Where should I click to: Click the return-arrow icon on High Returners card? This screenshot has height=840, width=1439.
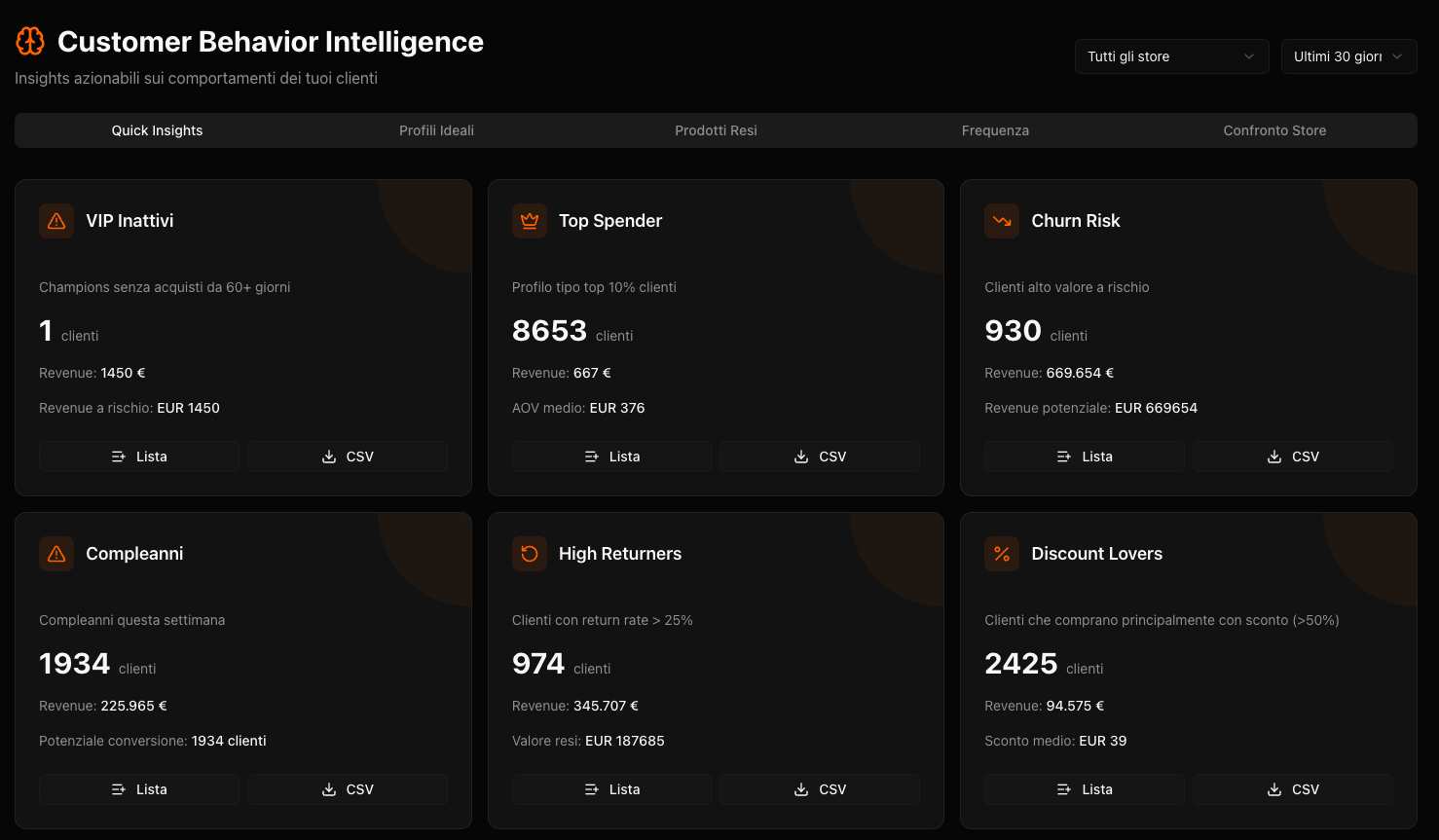click(529, 553)
